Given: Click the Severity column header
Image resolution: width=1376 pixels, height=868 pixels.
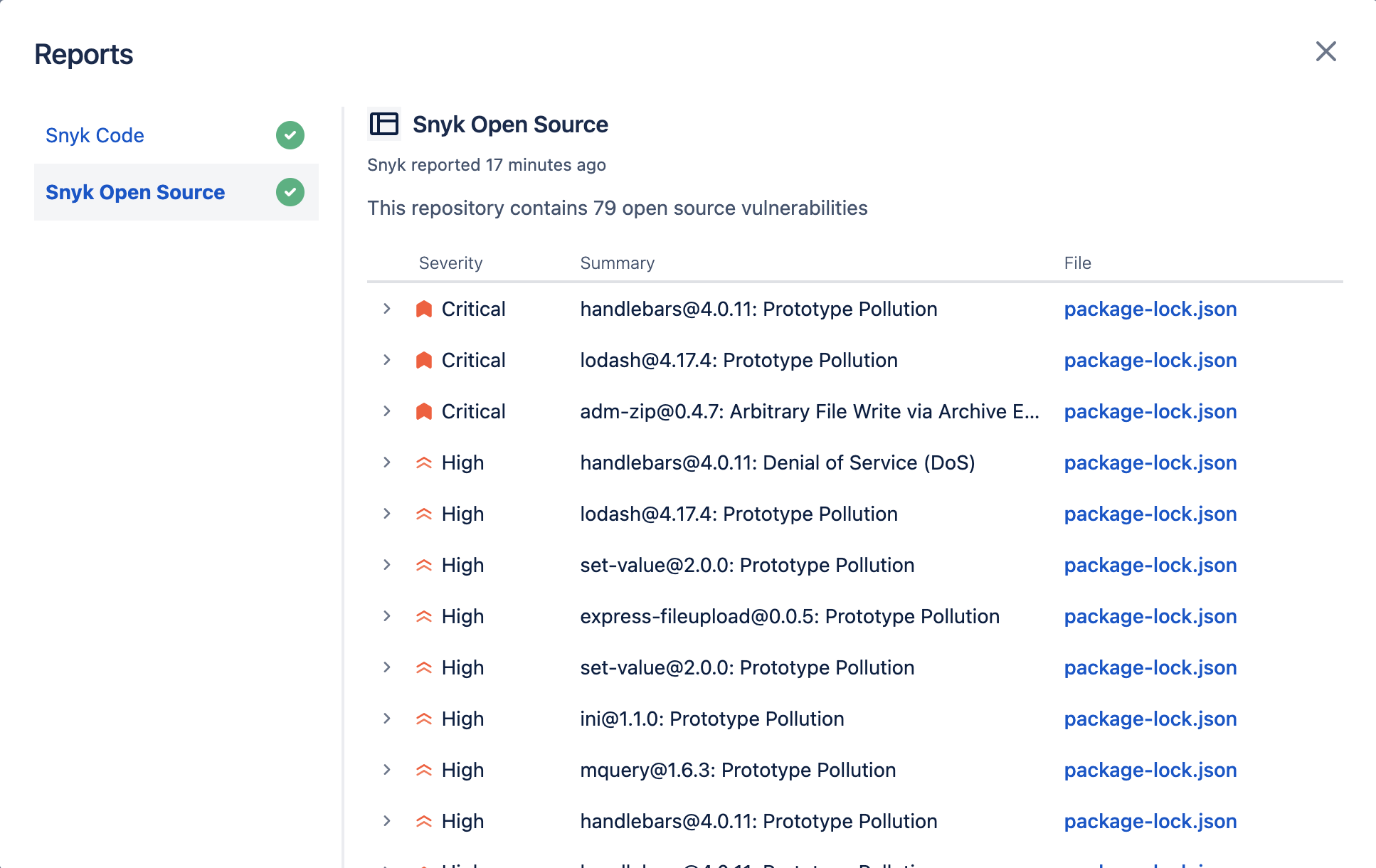Looking at the screenshot, I should [x=450, y=263].
